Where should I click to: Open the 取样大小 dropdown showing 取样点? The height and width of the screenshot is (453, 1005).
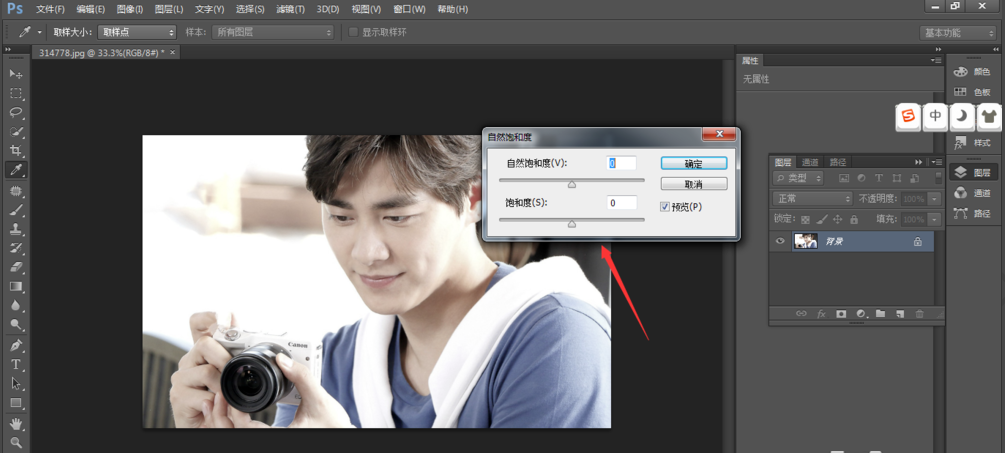tap(137, 32)
